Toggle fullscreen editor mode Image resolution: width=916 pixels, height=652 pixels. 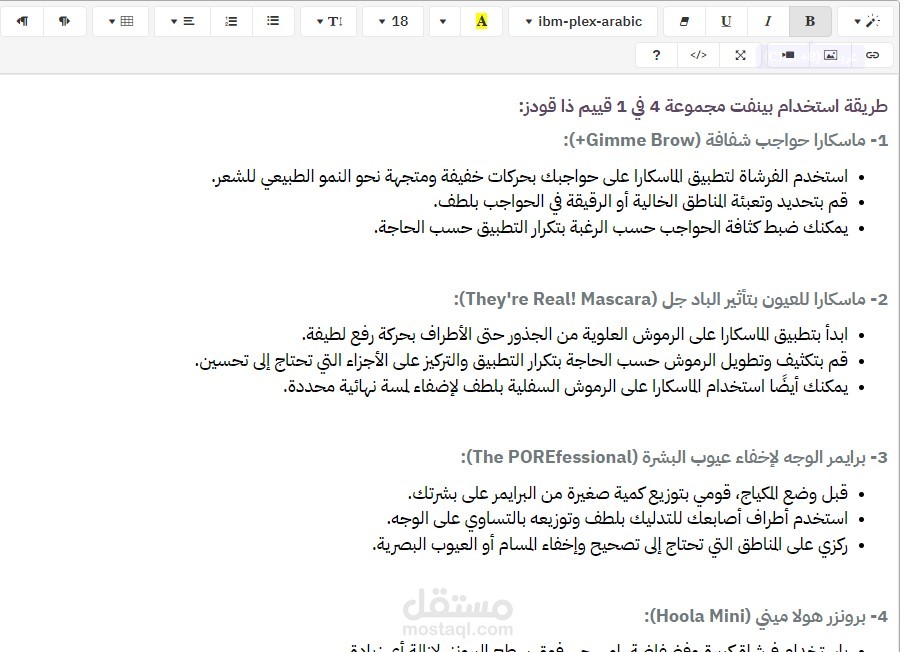(740, 55)
